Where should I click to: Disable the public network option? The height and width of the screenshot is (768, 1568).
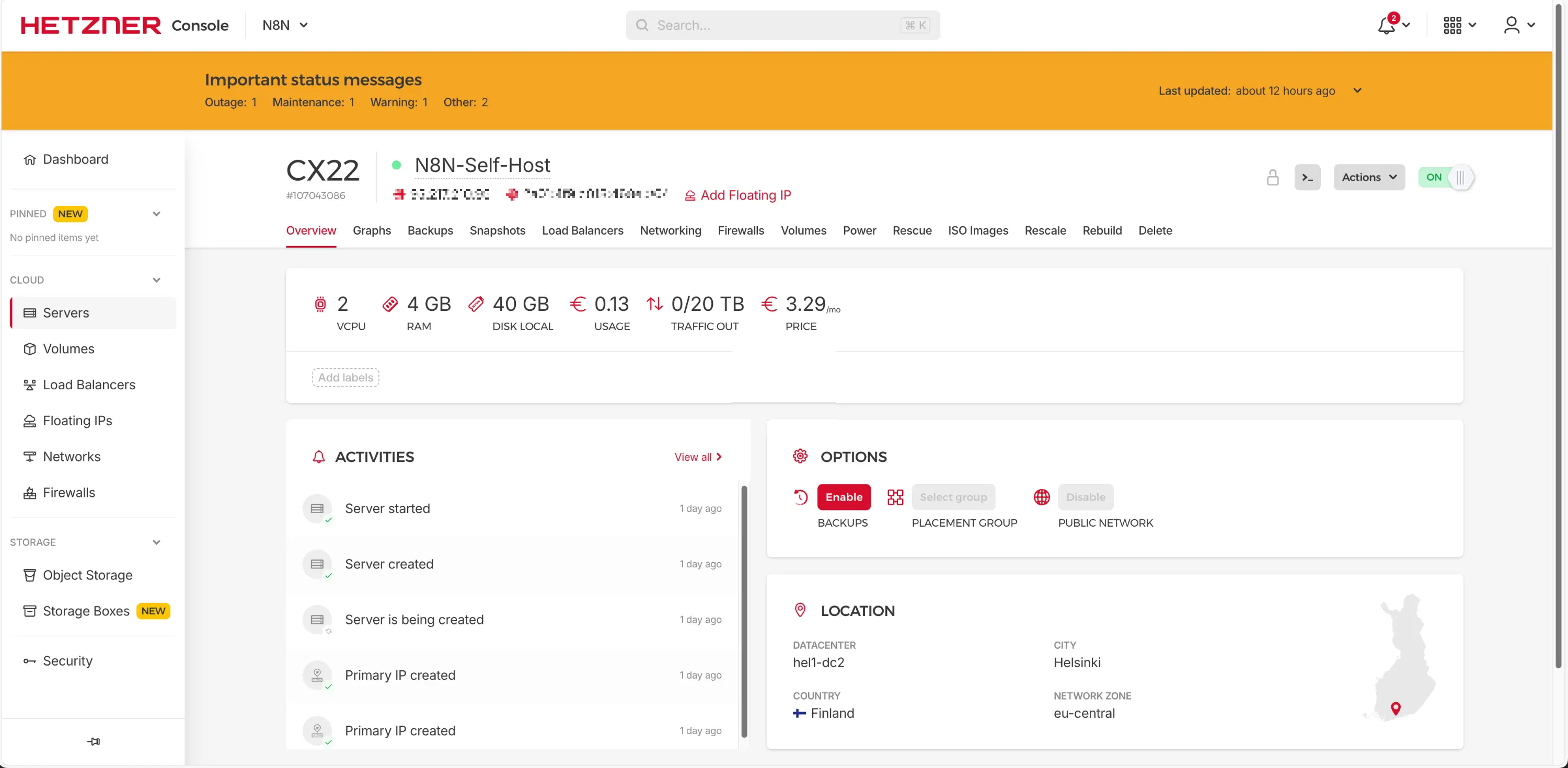[1085, 496]
